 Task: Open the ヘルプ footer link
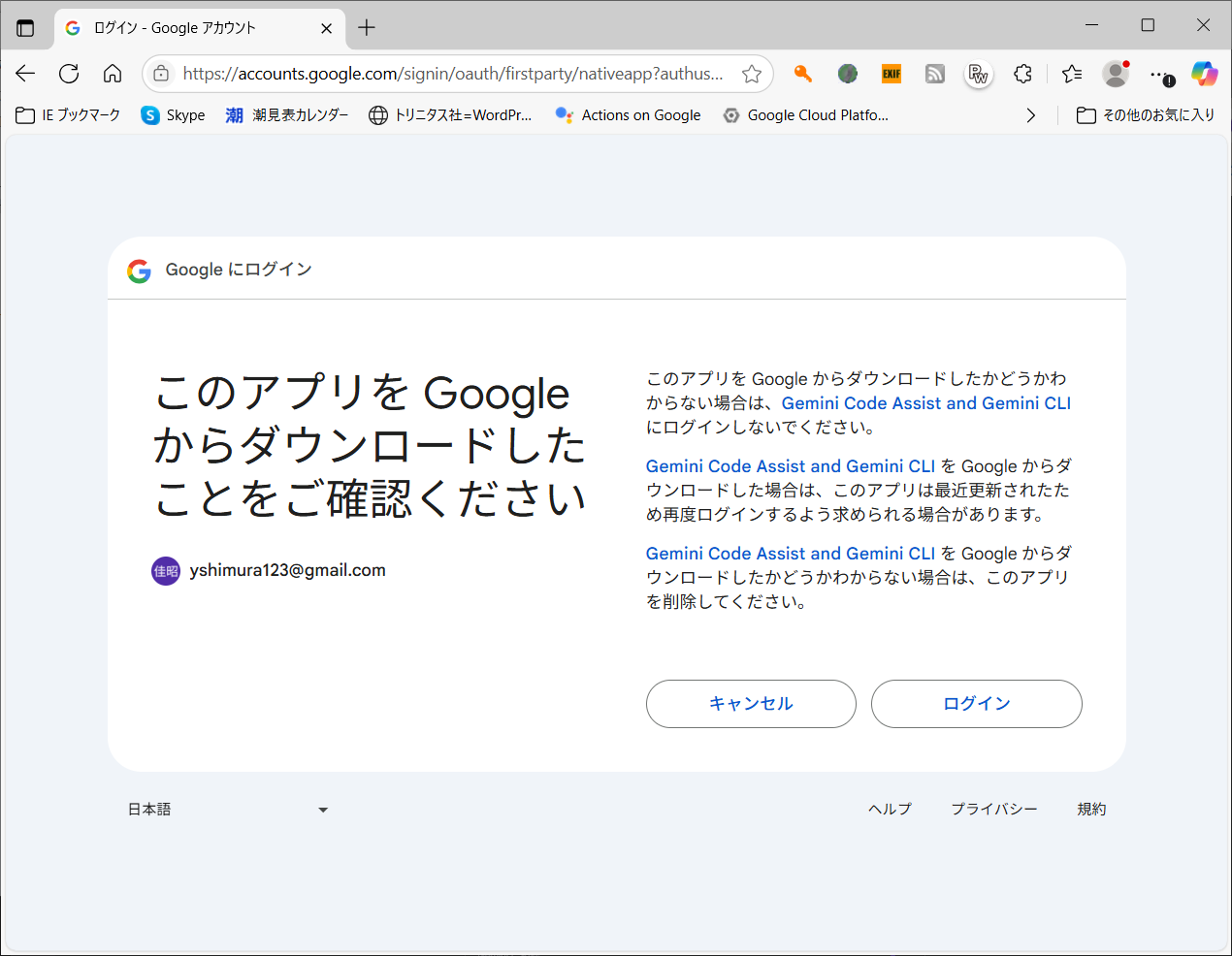[890, 810]
